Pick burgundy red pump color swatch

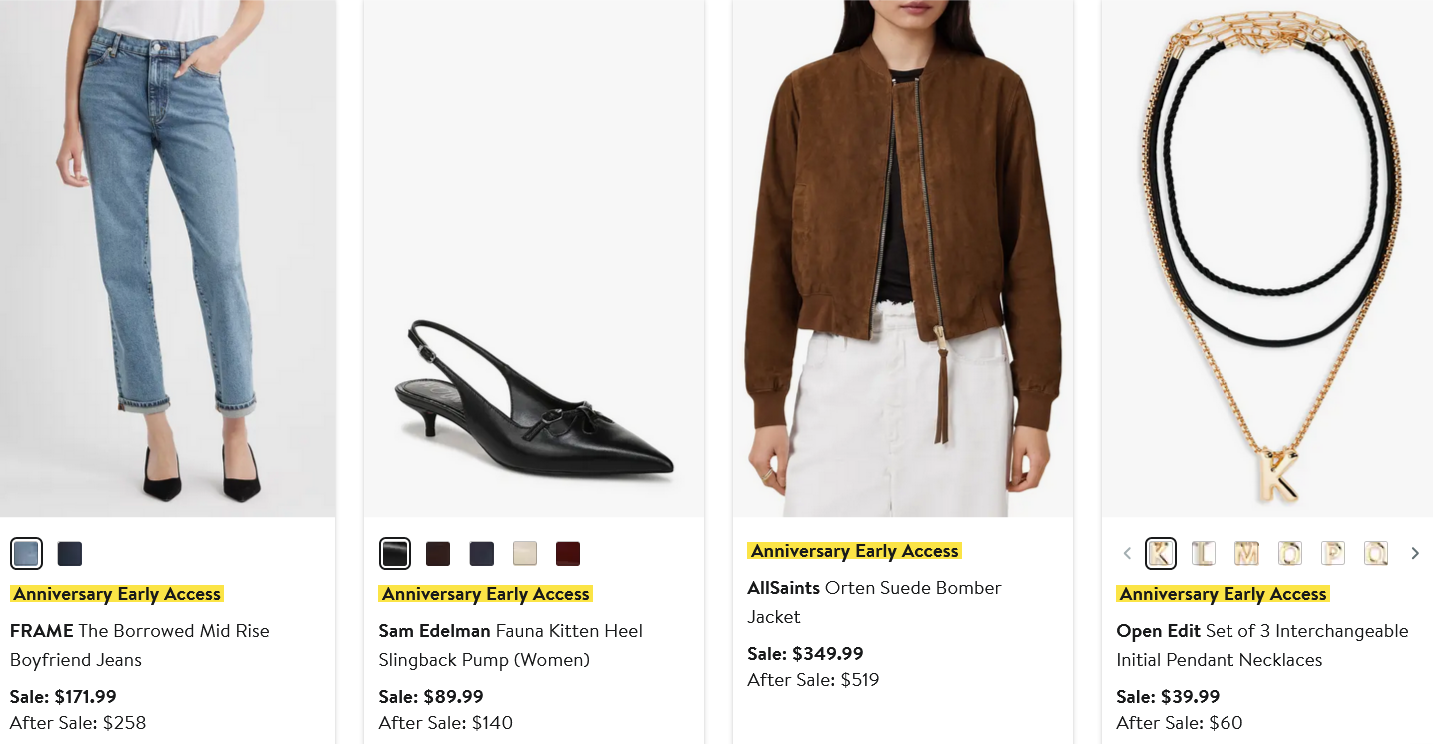[x=568, y=553]
